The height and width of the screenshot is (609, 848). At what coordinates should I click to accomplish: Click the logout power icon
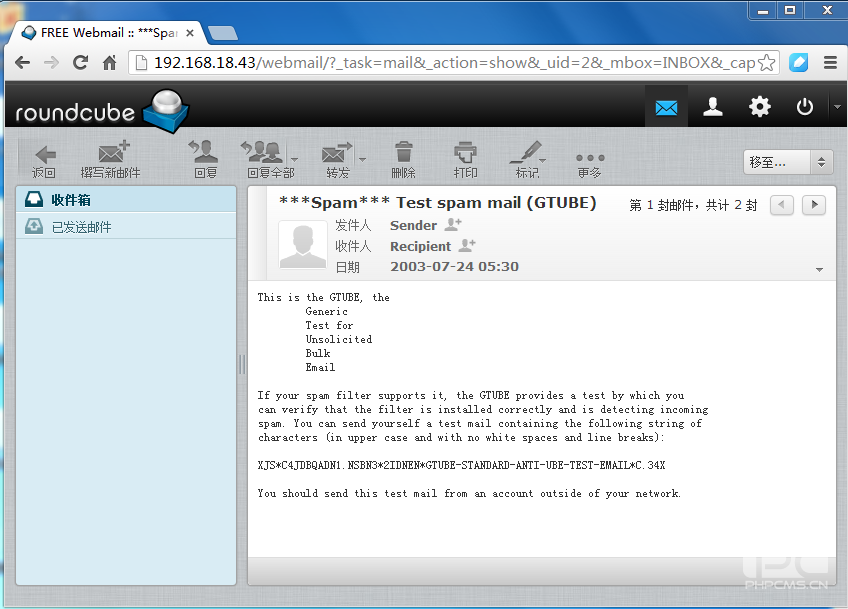pos(804,107)
